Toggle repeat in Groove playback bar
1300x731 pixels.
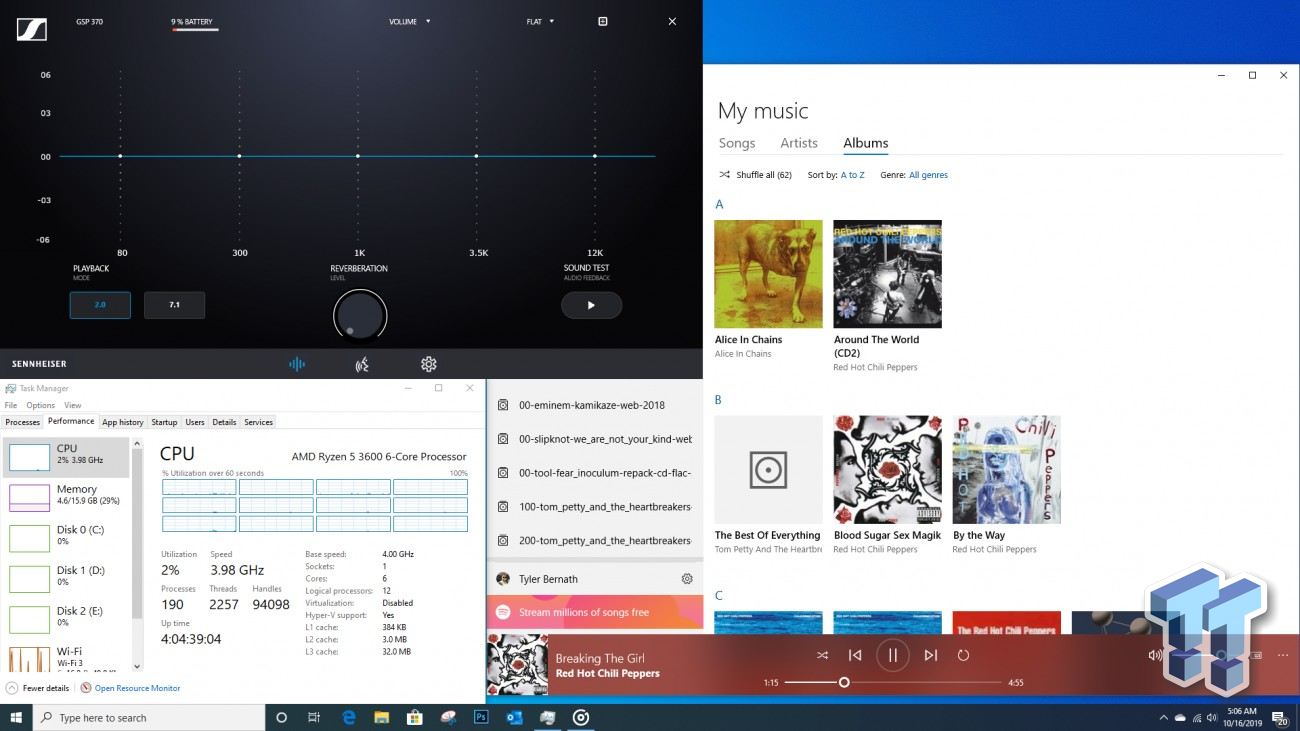click(x=964, y=655)
